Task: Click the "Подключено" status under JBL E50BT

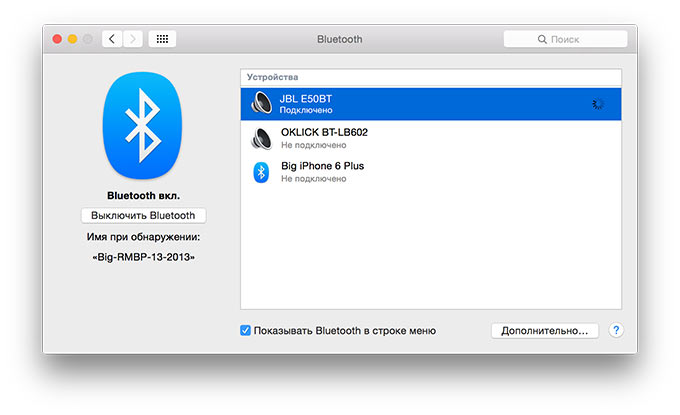Action: [x=306, y=110]
